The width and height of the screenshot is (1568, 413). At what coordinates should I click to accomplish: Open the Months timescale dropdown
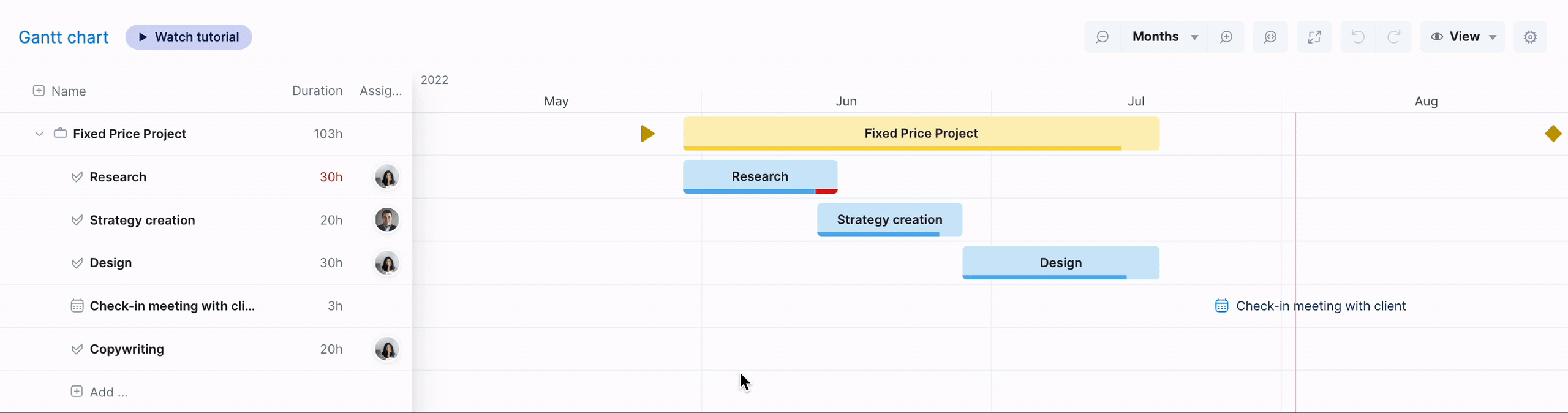1164,37
